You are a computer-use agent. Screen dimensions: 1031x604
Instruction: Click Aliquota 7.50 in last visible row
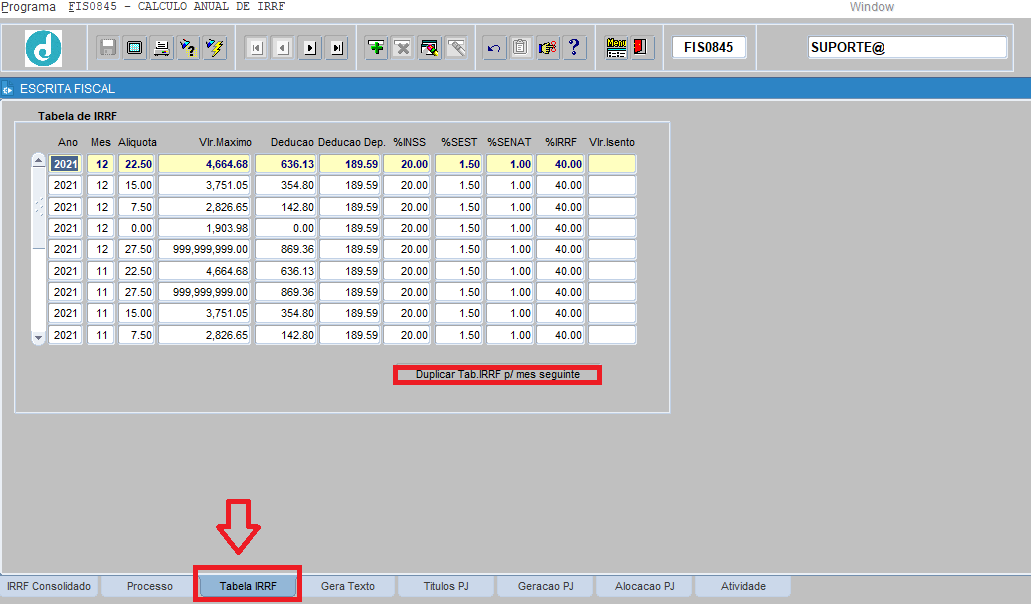tap(137, 335)
